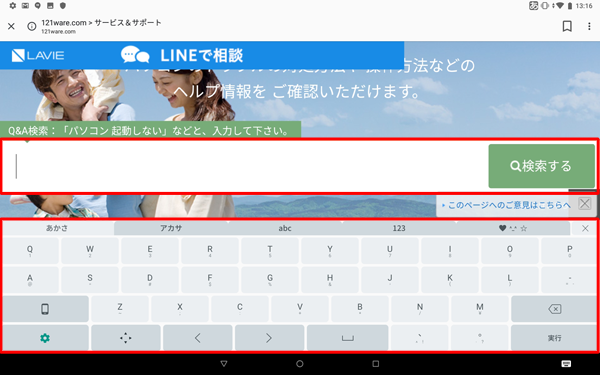600x375 pixels.
Task: Tap the O key
Action: point(510,251)
